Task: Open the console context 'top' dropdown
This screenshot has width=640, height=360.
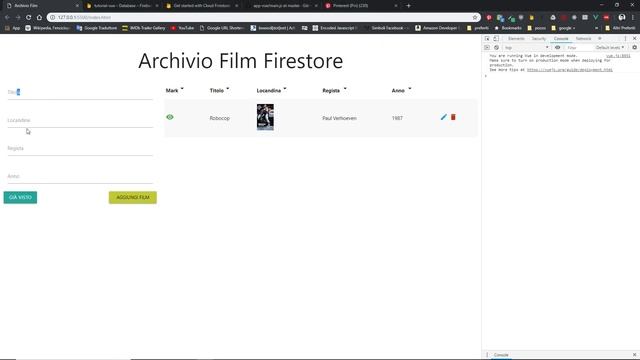Action: [x=527, y=48]
